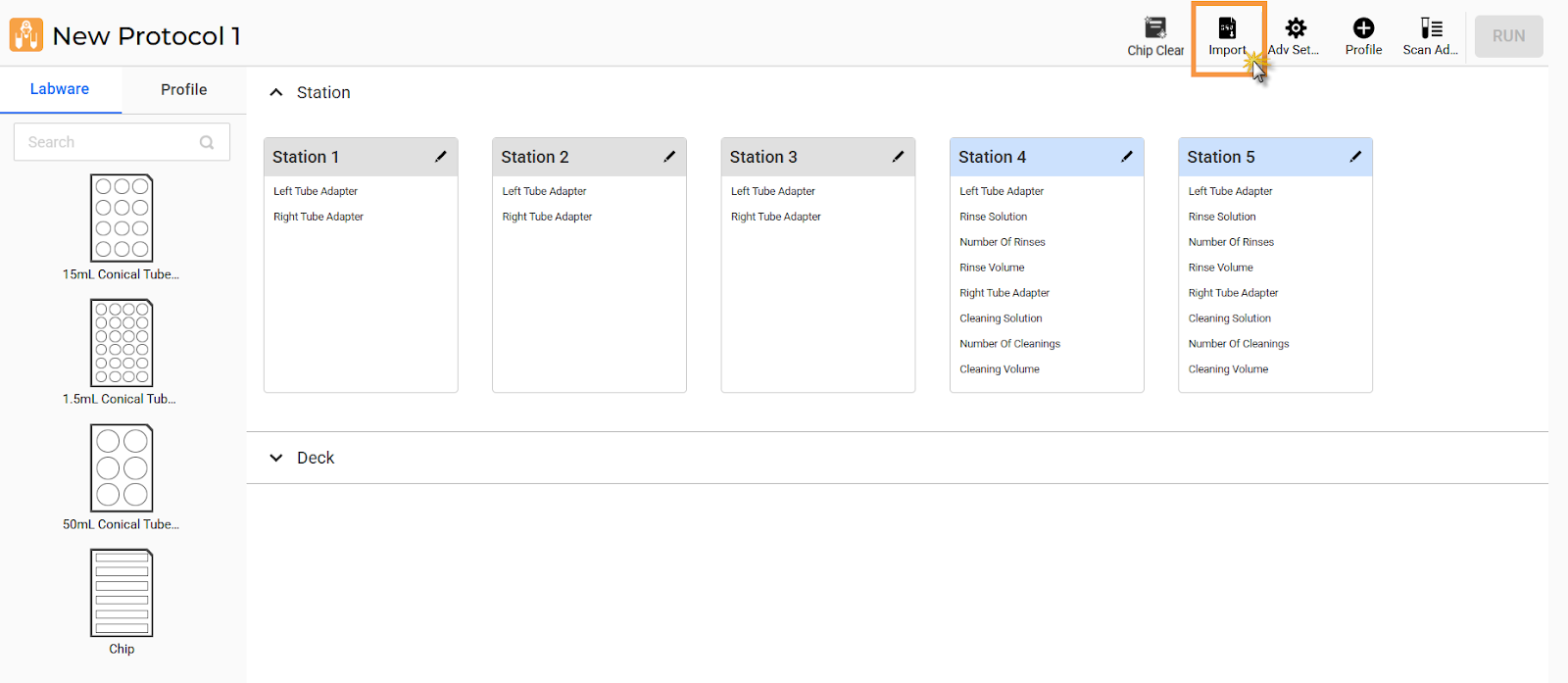The height and width of the screenshot is (683, 1568).
Task: Switch to the Profile tab
Action: tap(184, 89)
